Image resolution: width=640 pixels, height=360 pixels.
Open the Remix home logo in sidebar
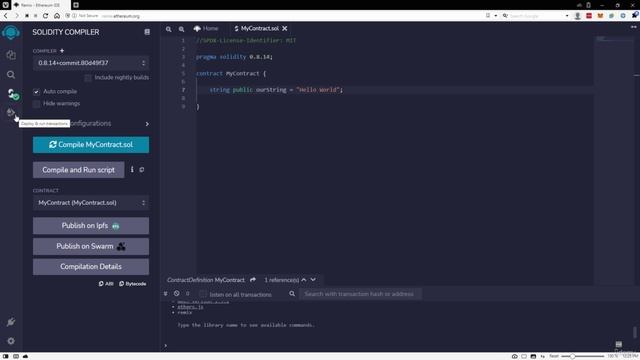(11, 32)
